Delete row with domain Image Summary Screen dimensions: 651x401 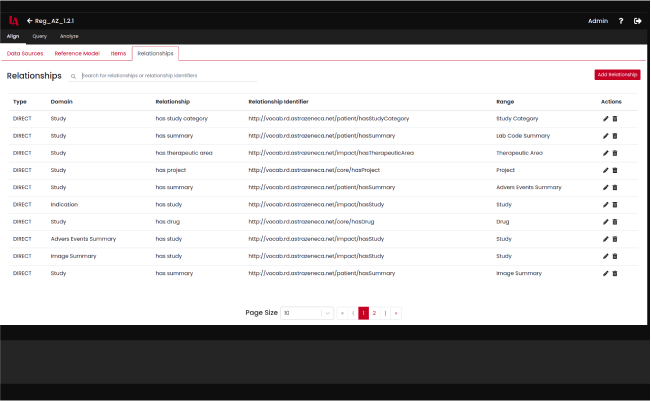[615, 257]
